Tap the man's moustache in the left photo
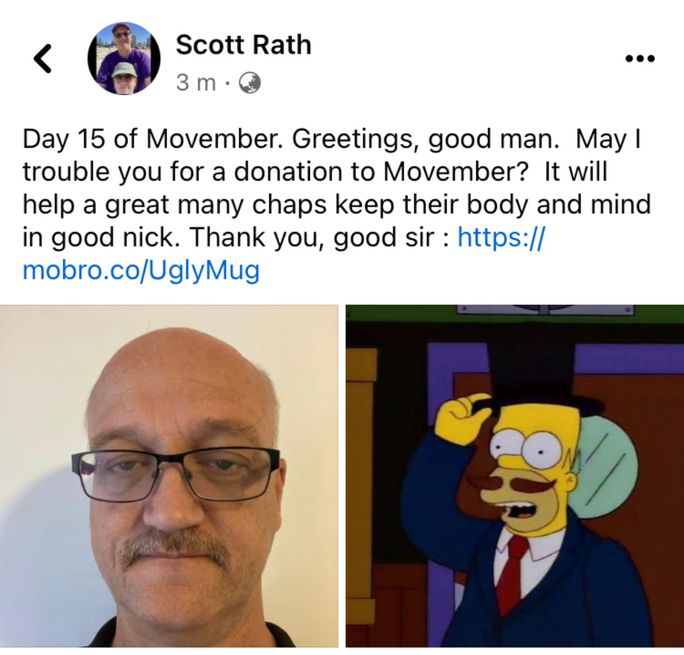The width and height of the screenshot is (684, 655). point(175,547)
